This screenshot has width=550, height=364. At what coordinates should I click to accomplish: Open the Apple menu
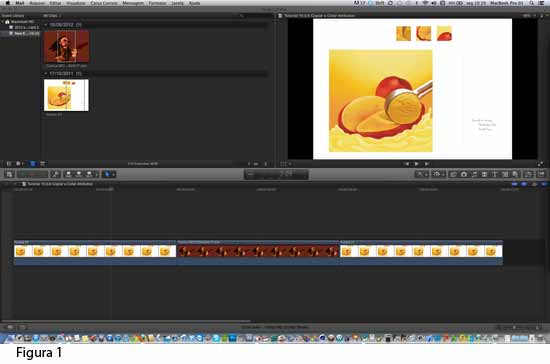click(x=7, y=3)
